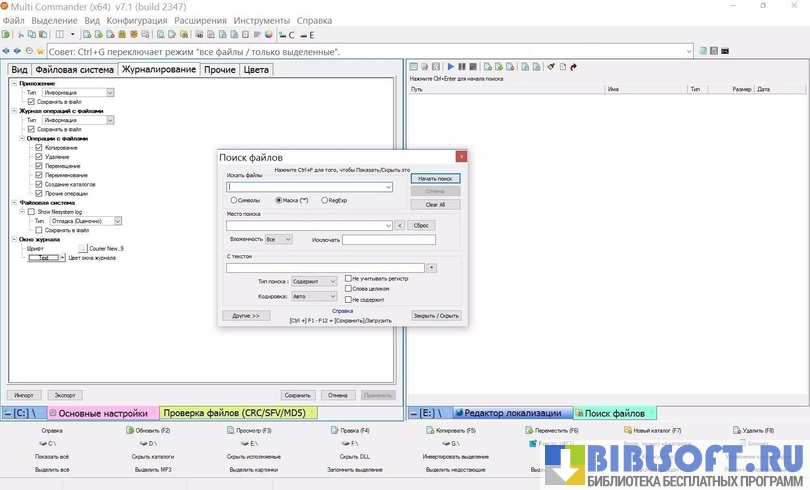Switch to the Файловая система tab
This screenshot has width=810, height=490.
74,70
